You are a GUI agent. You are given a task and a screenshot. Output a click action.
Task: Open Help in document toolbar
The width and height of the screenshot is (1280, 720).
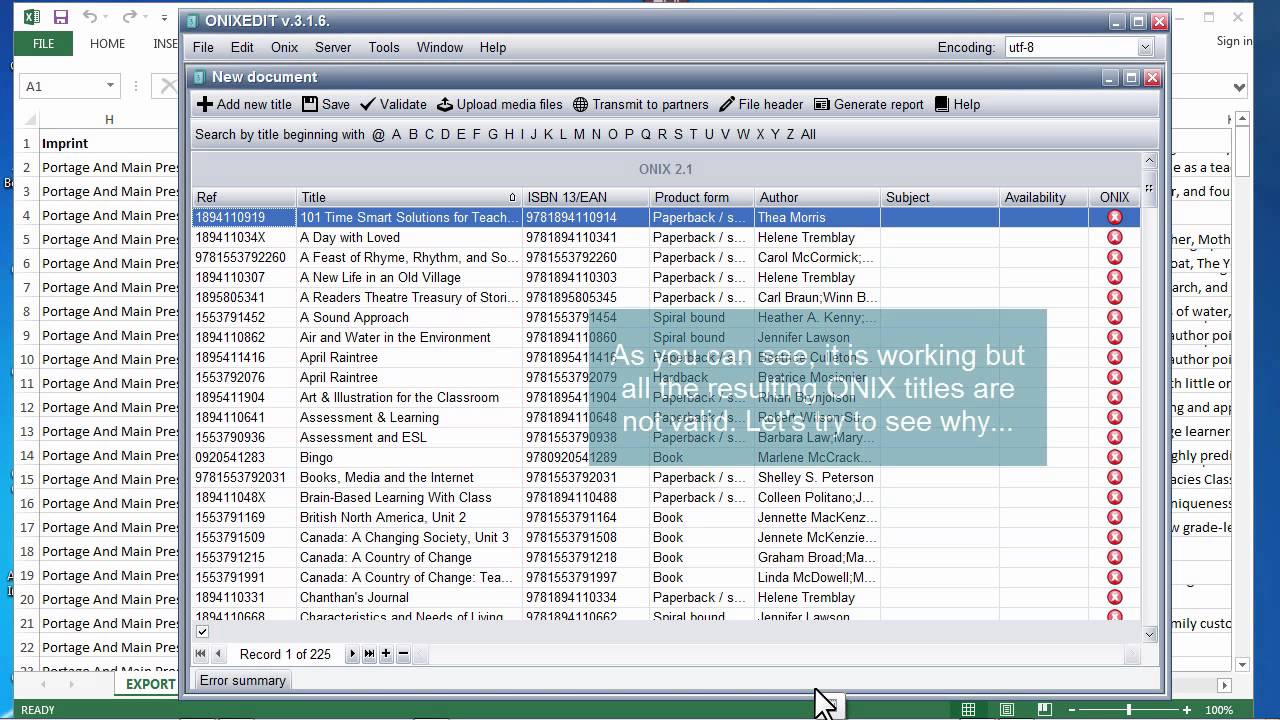[x=956, y=104]
